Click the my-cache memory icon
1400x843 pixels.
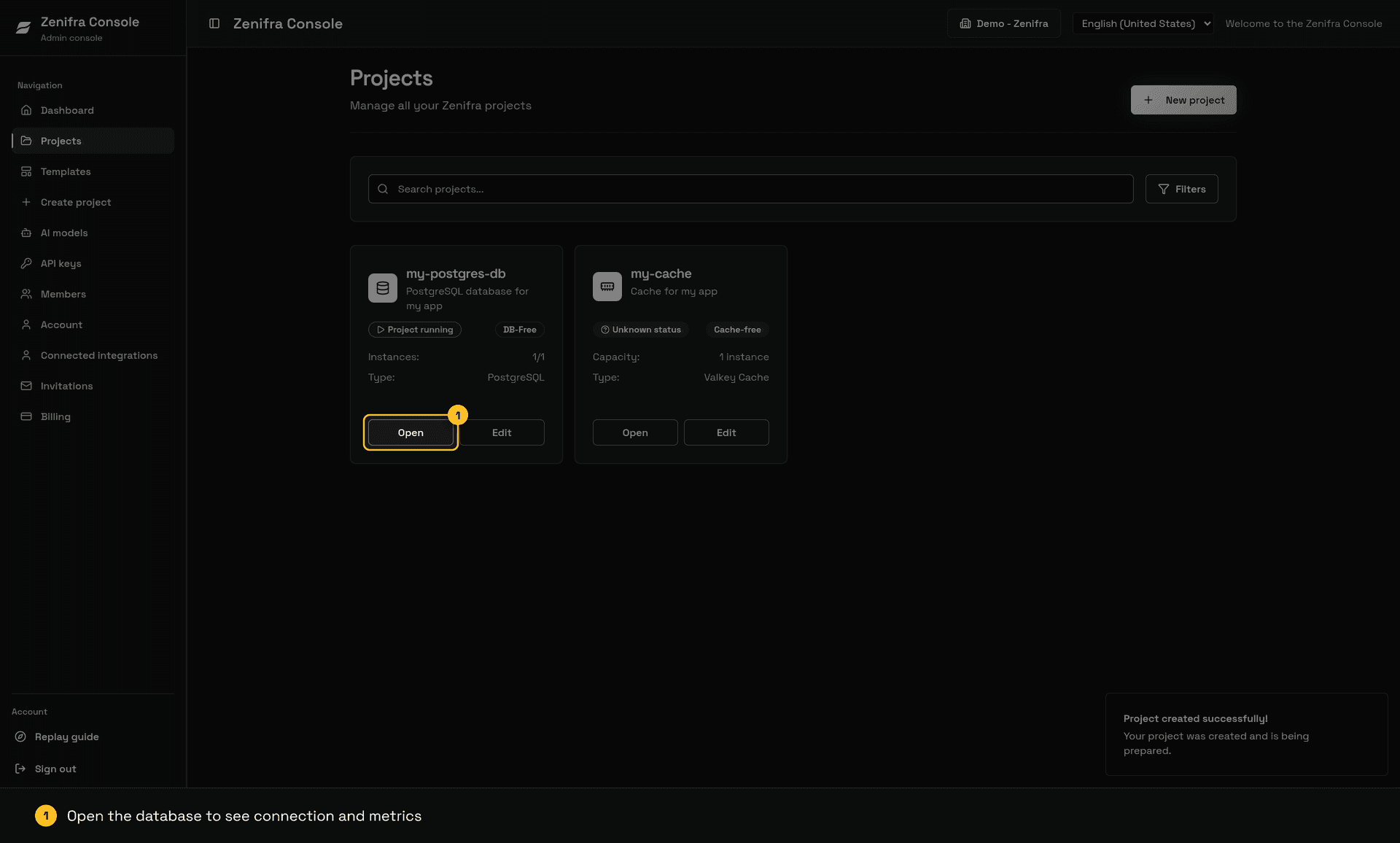607,287
